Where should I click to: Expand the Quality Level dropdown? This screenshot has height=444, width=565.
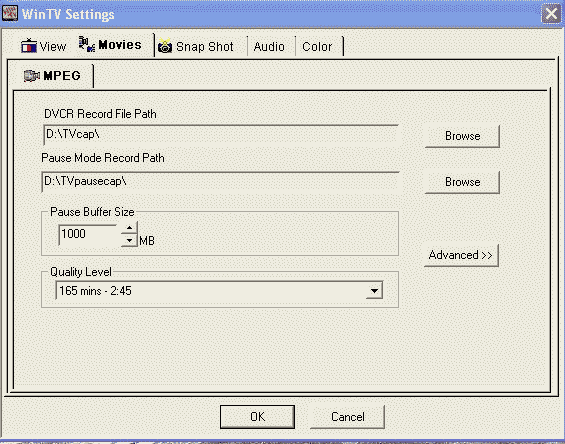(x=374, y=290)
